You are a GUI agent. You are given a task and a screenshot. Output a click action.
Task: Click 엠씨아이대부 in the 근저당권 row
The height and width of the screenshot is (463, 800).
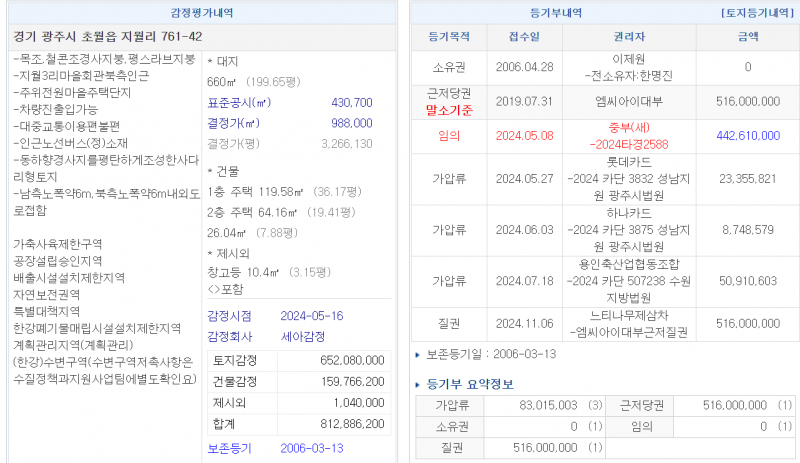click(629, 101)
